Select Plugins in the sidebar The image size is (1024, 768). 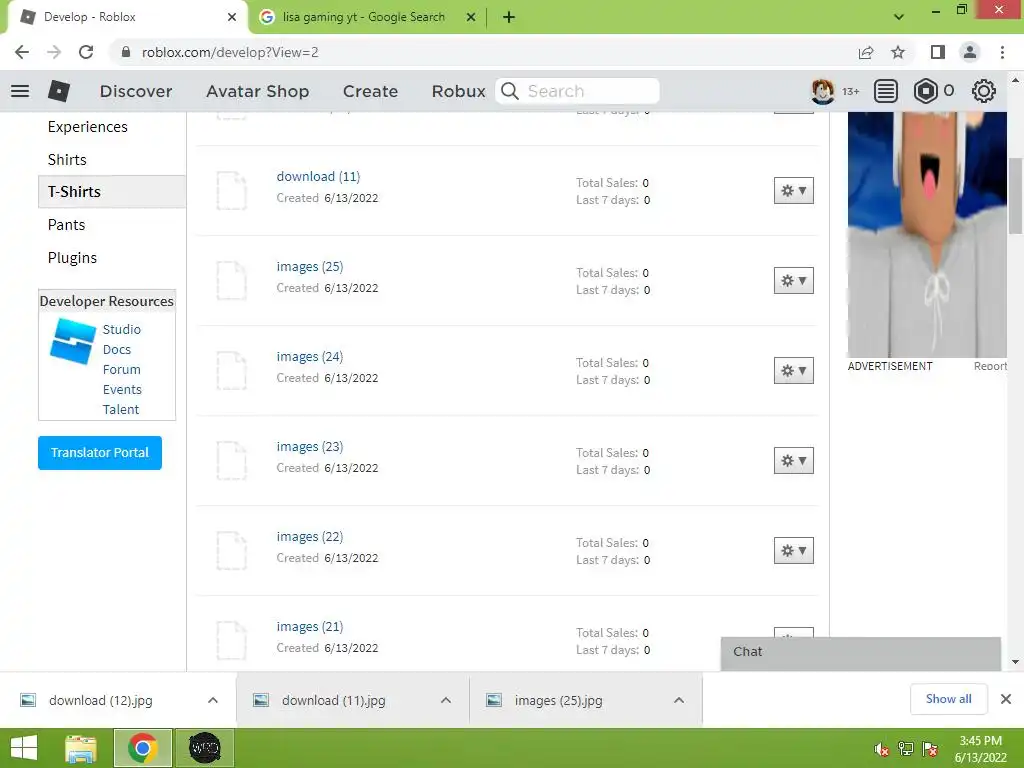[x=72, y=258]
